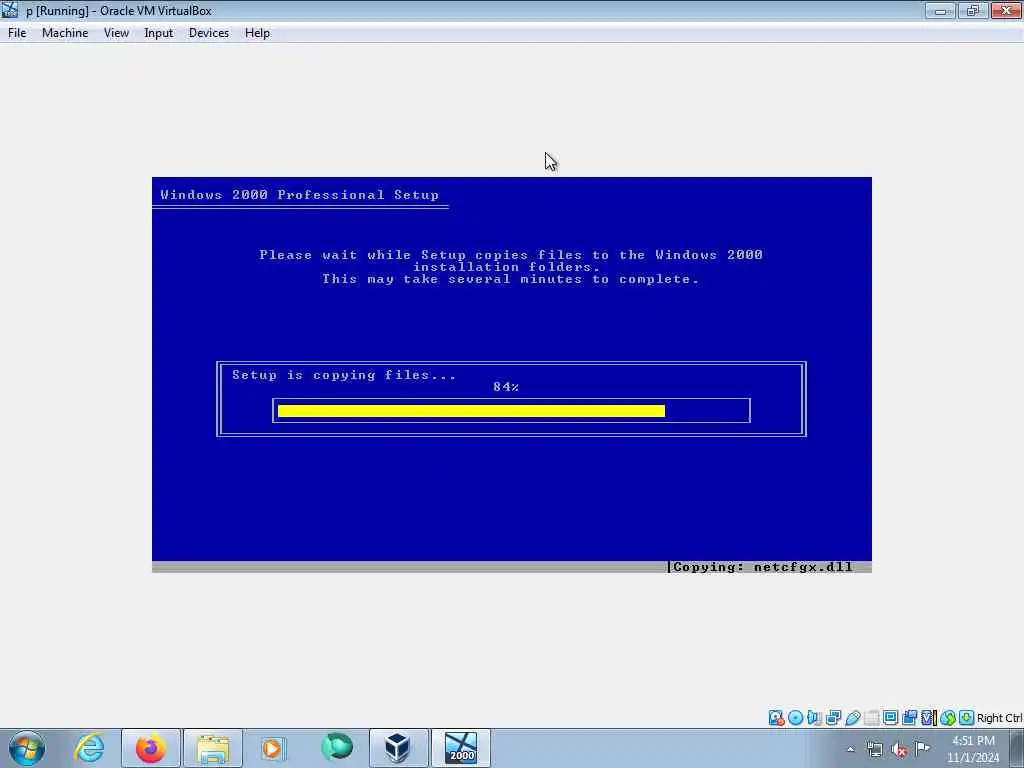Click the muted volume tray icon
The height and width of the screenshot is (768, 1024).
[x=899, y=749]
